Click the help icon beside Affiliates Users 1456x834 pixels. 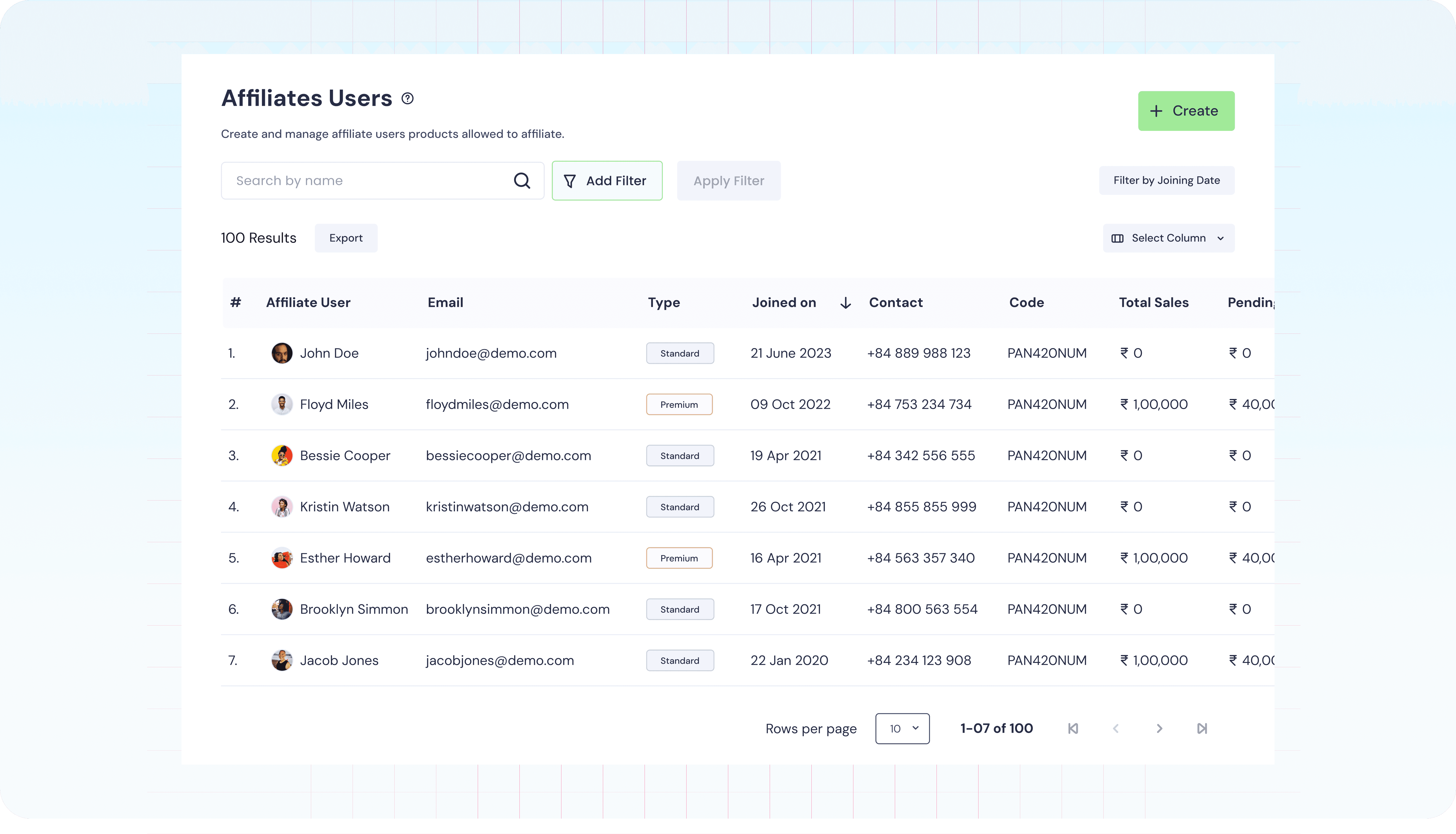coord(407,99)
